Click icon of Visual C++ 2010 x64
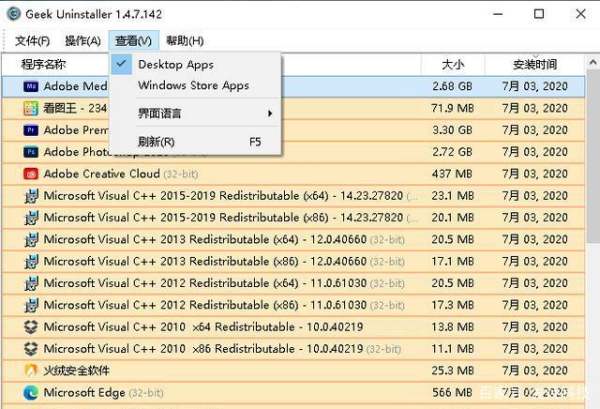 (31, 327)
